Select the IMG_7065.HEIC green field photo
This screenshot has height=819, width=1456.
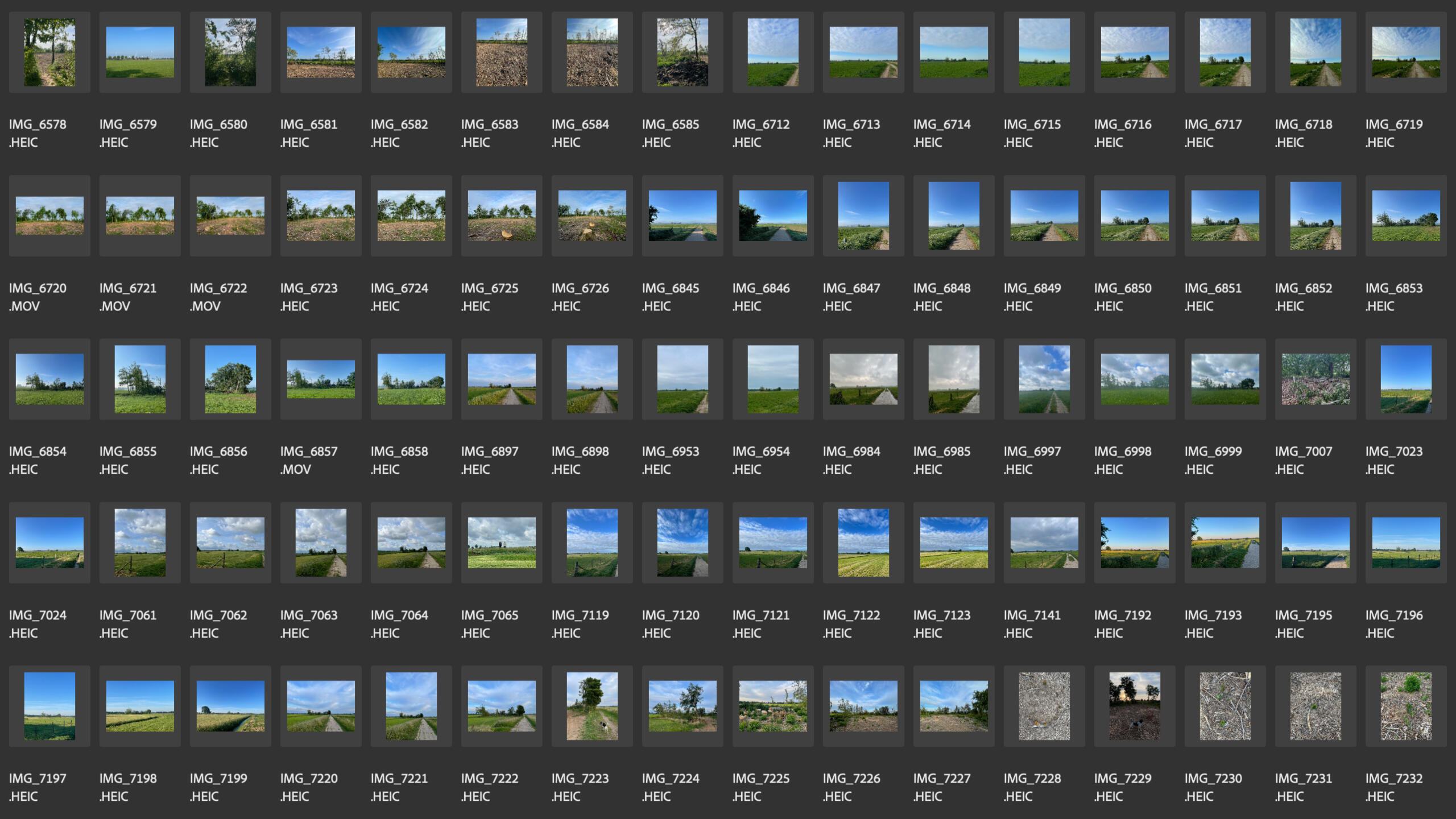pos(502,543)
